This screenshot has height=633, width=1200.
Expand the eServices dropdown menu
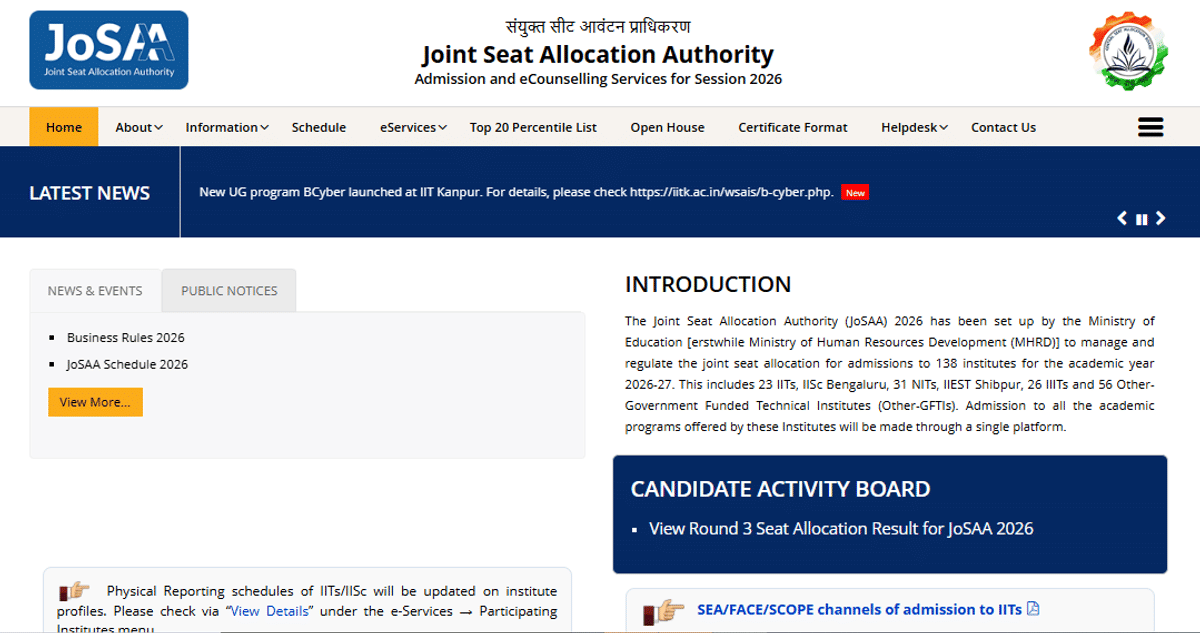point(413,127)
